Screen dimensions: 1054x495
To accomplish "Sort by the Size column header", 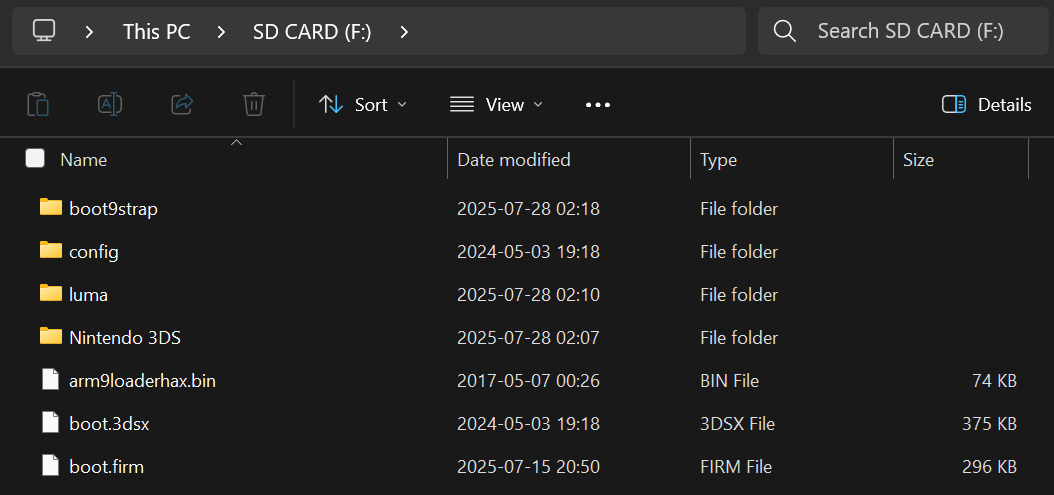I will click(x=918, y=159).
